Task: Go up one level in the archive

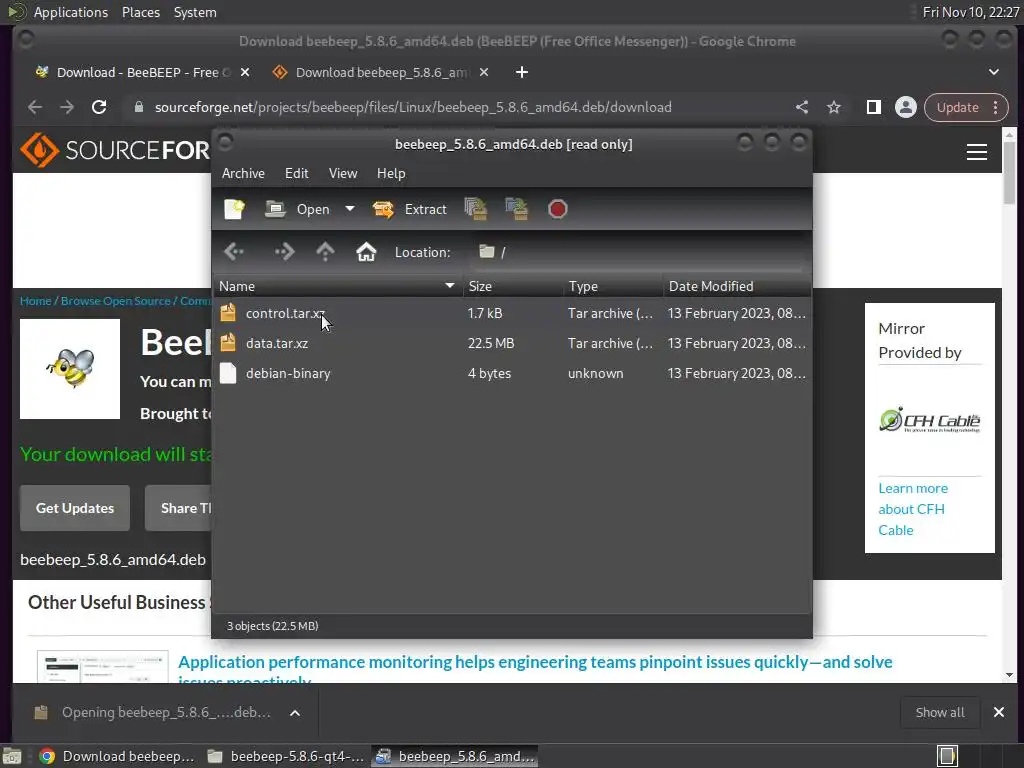Action: coord(325,252)
